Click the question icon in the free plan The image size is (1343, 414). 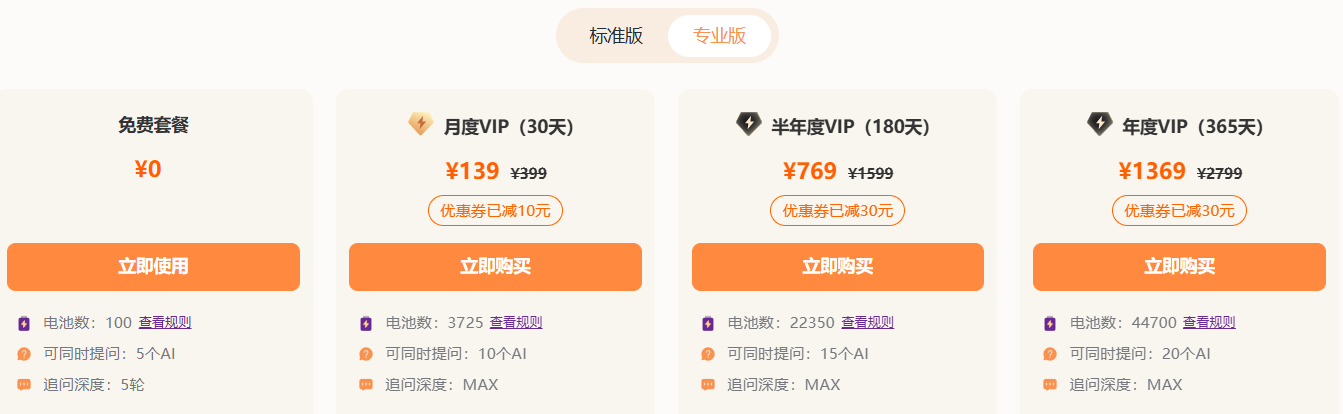click(x=24, y=354)
